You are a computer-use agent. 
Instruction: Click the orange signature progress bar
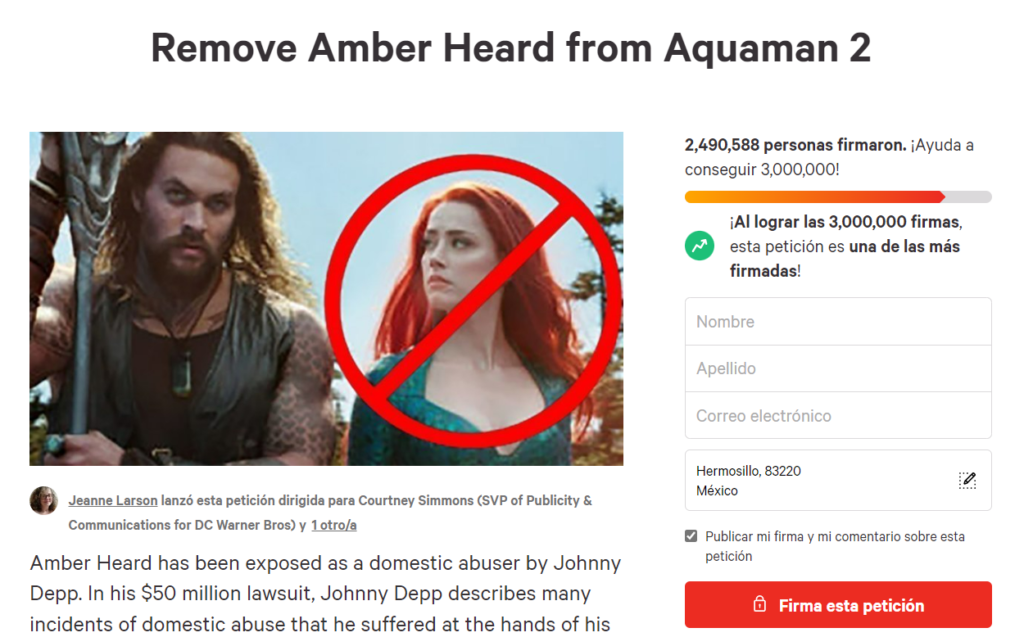coord(838,197)
